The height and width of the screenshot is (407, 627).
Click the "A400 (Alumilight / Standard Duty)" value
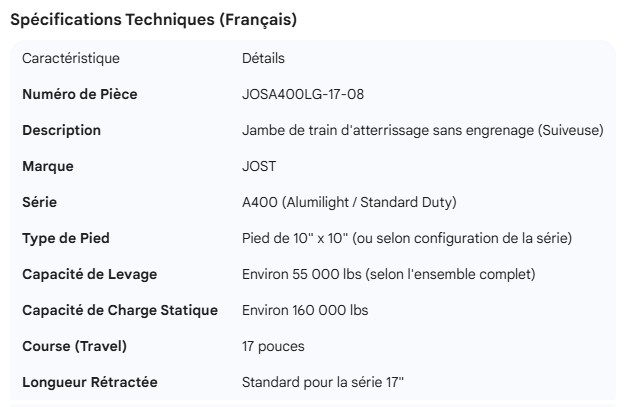pos(349,203)
